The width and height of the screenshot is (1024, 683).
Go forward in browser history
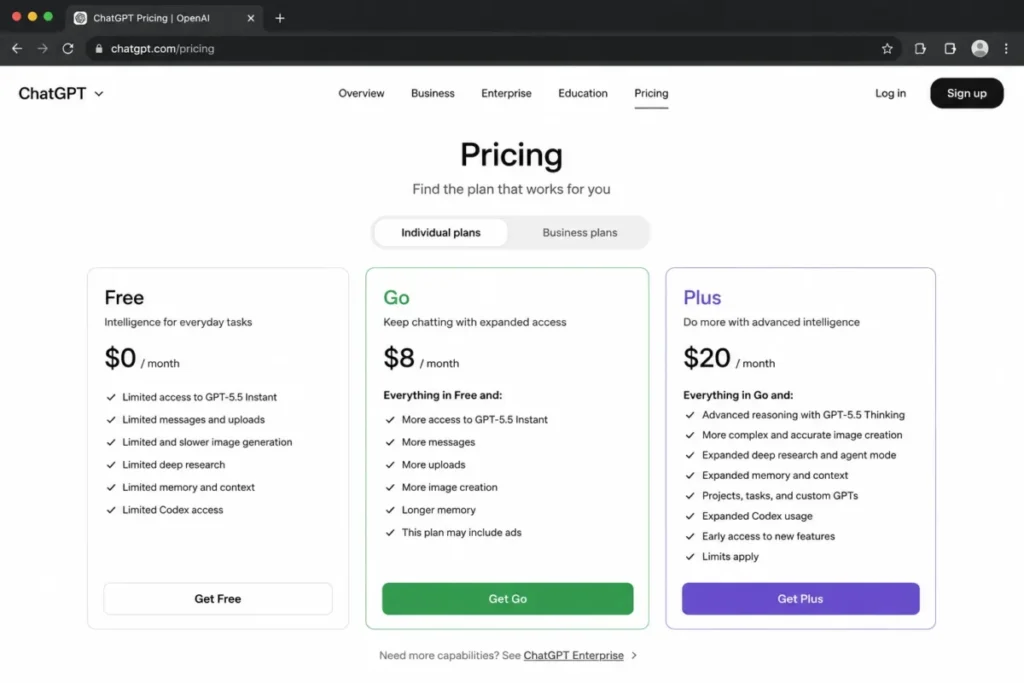click(x=42, y=48)
